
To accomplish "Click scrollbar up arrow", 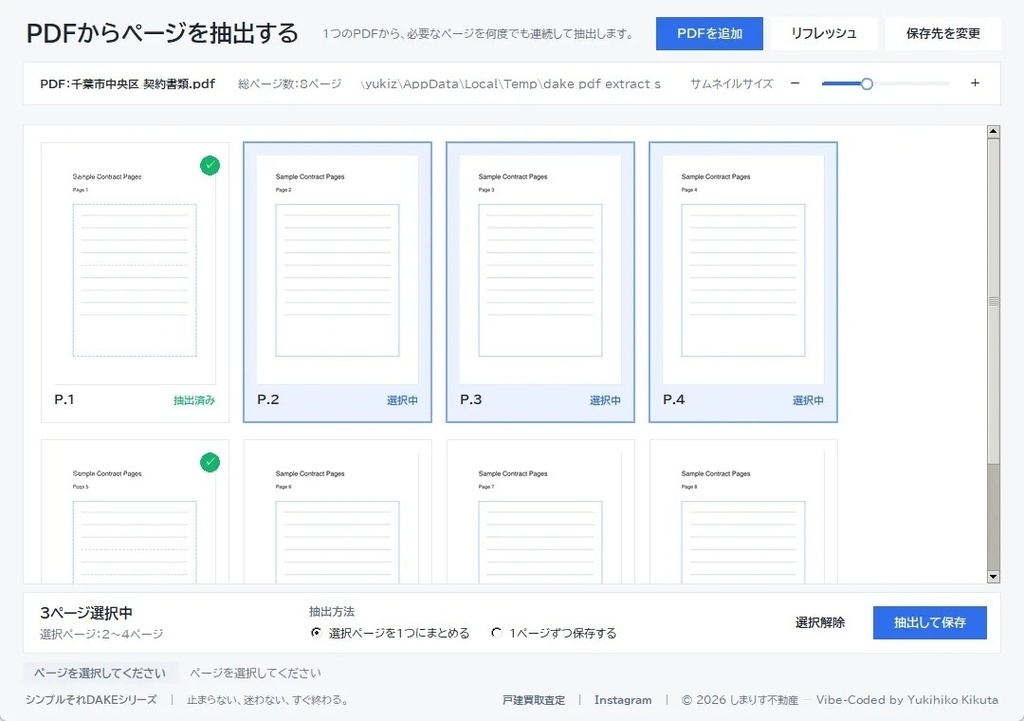I will [x=993, y=131].
